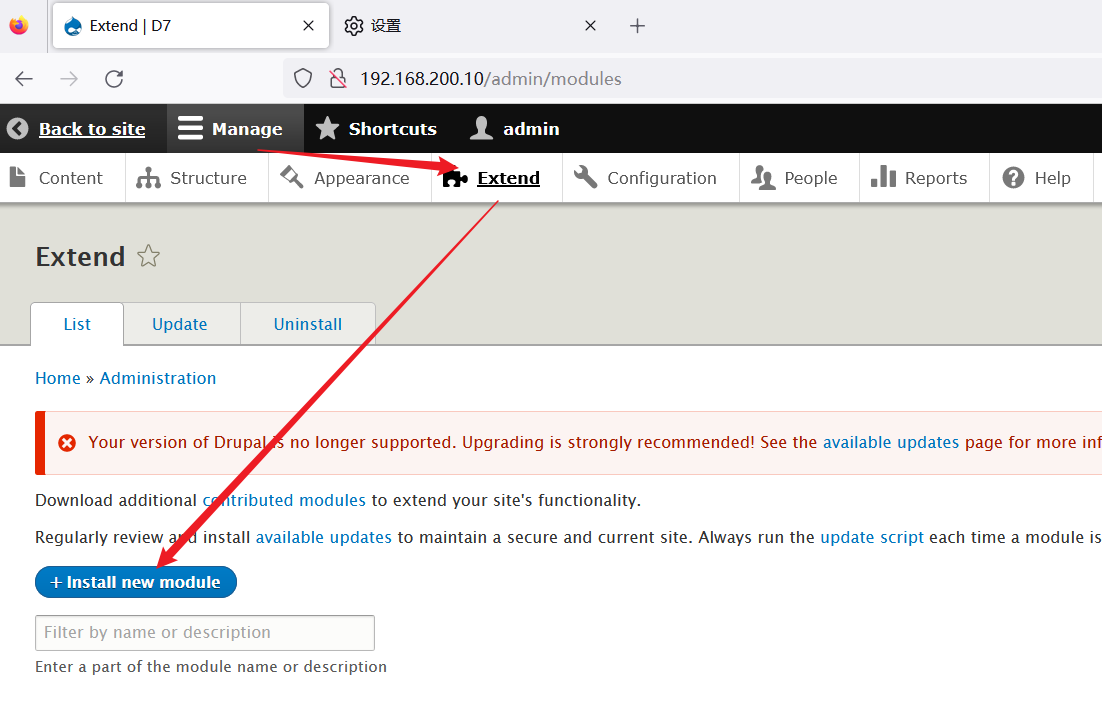Open available updates link in warning message
This screenshot has height=705, width=1102.
point(891,442)
